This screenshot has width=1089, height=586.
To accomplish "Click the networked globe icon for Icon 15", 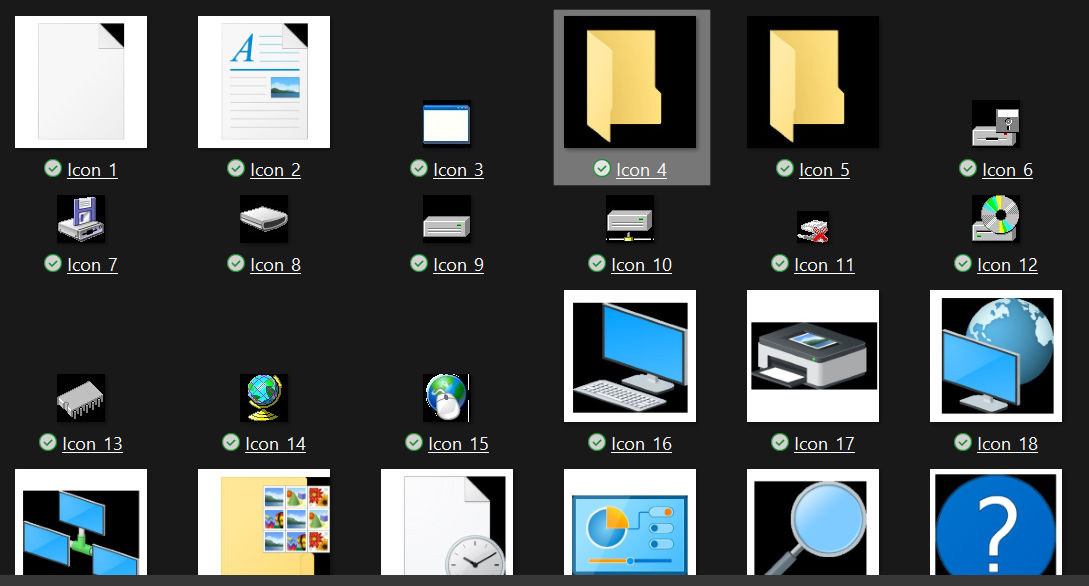I will tap(446, 397).
